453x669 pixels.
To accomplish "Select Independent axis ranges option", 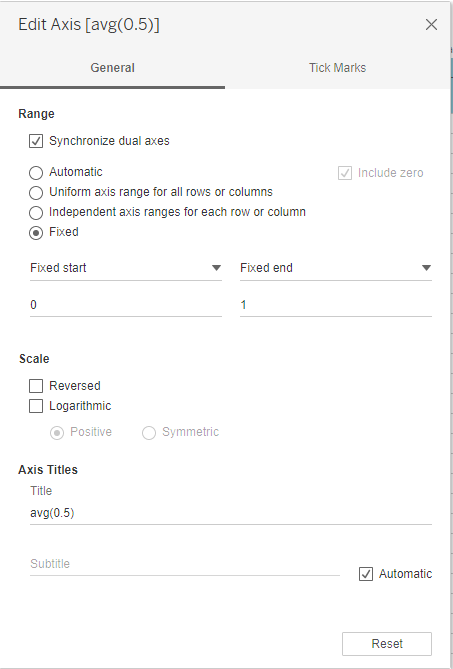I will 36,212.
